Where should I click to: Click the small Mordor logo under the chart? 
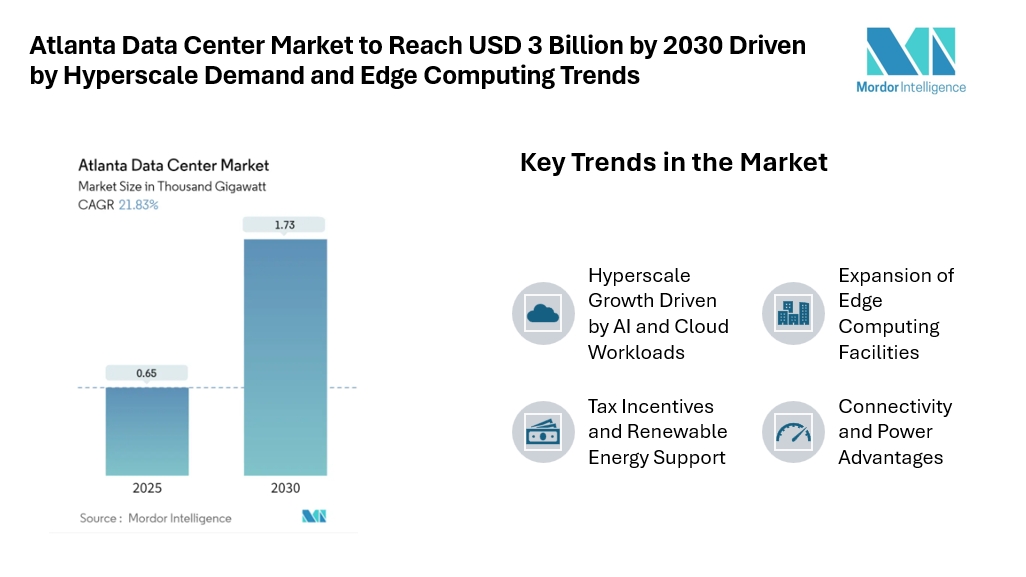click(x=314, y=516)
